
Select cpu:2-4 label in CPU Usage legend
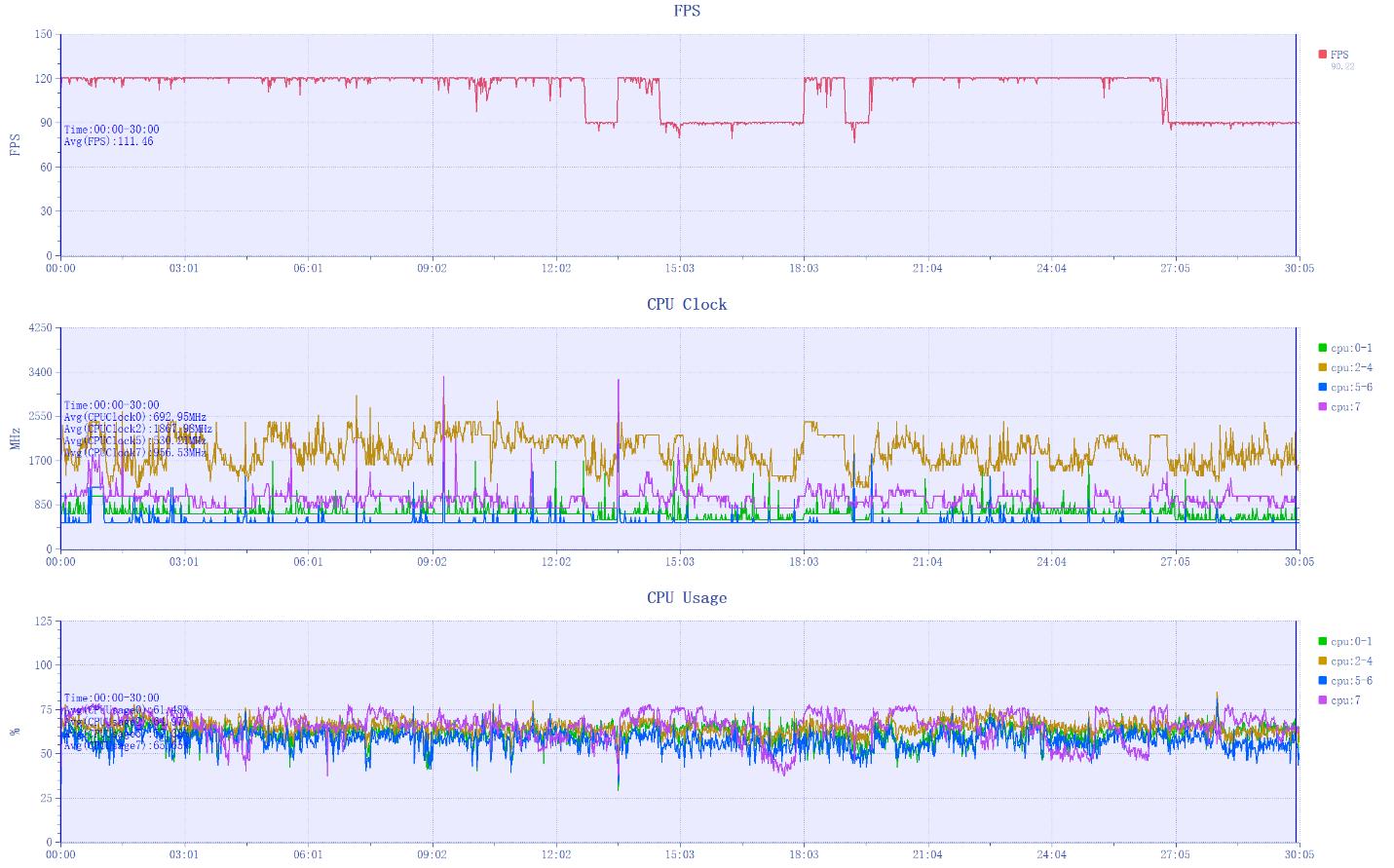click(1351, 660)
